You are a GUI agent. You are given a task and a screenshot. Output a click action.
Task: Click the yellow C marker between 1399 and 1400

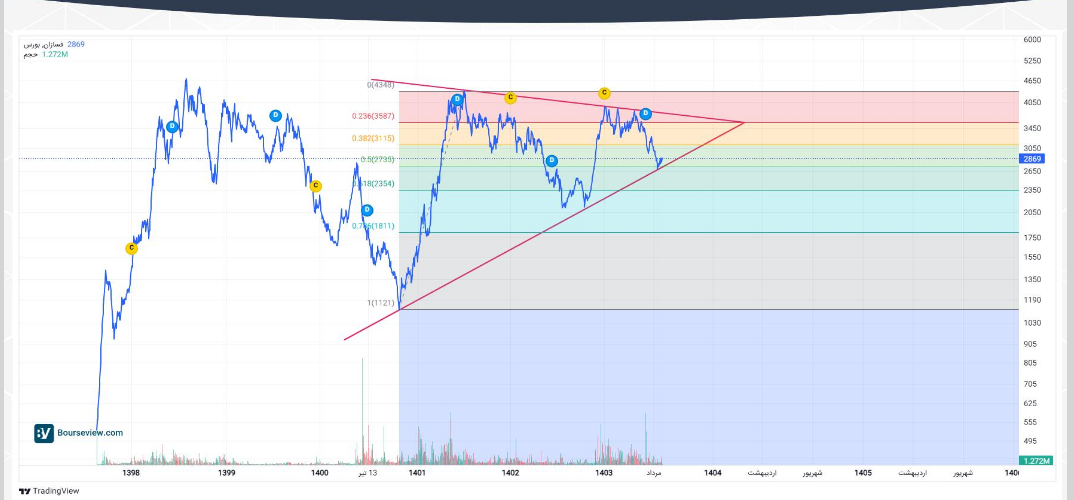316,186
